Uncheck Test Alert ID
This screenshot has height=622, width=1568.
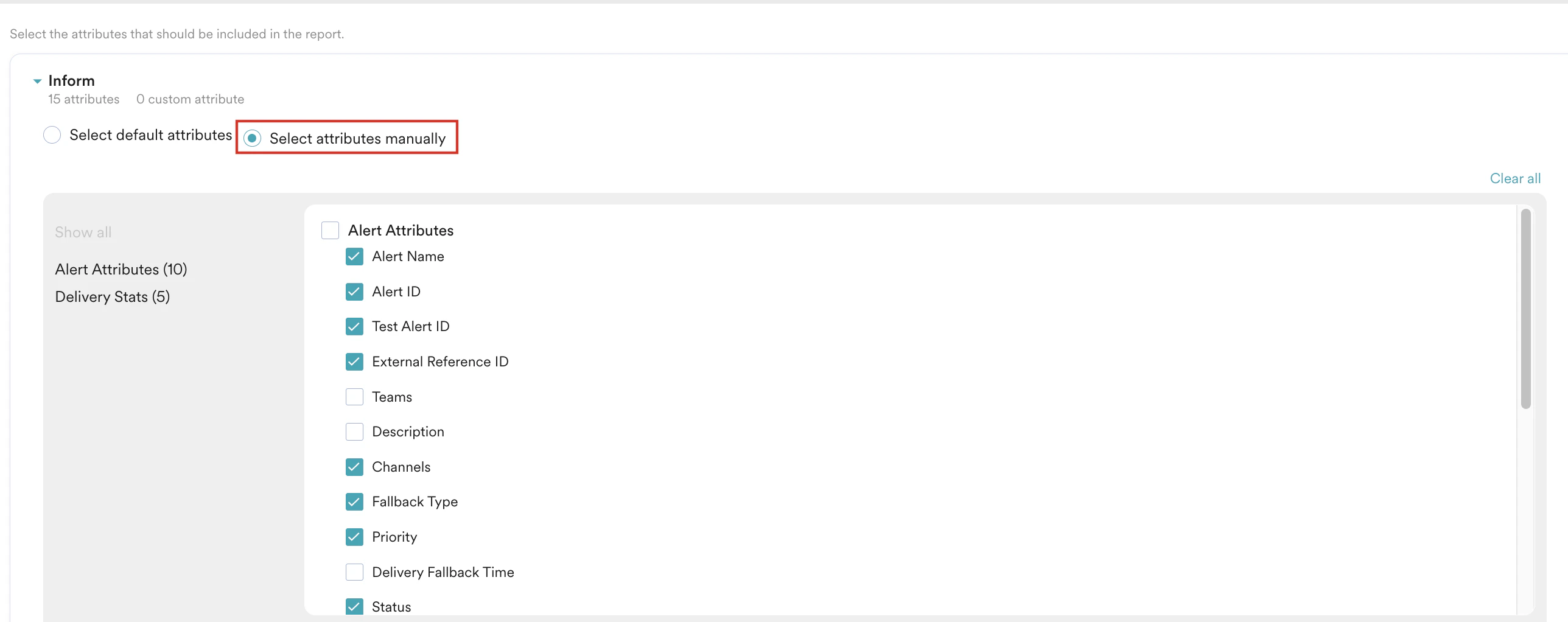[354, 326]
